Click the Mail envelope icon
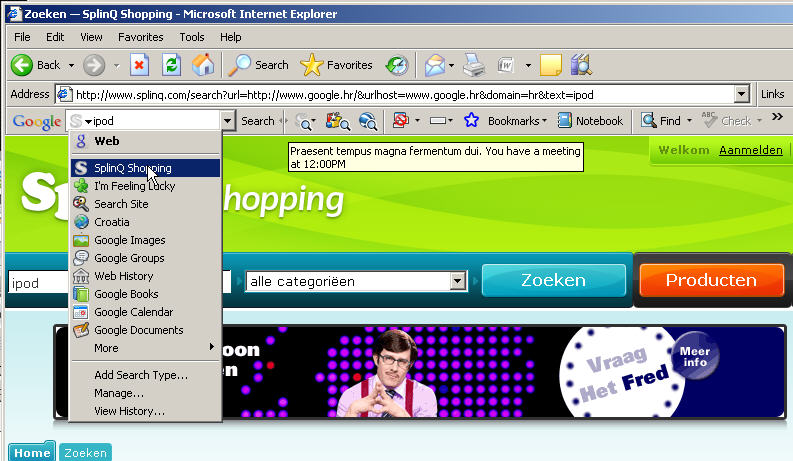 [435, 65]
